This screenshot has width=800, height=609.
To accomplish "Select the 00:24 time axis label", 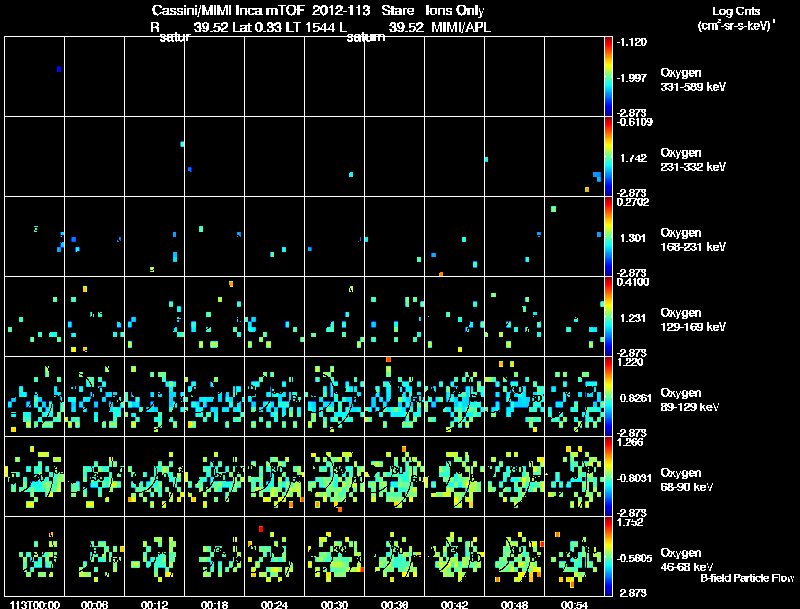I will 274,605.
